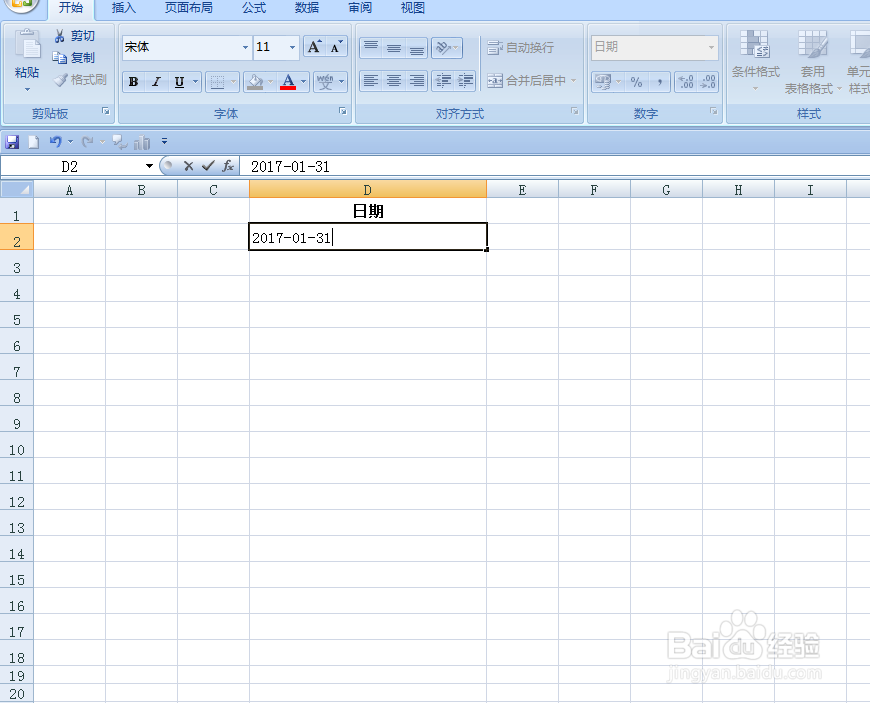Screen dimensions: 870x703
Task: Switch to the 公式 ribbon tab
Action: (254, 8)
